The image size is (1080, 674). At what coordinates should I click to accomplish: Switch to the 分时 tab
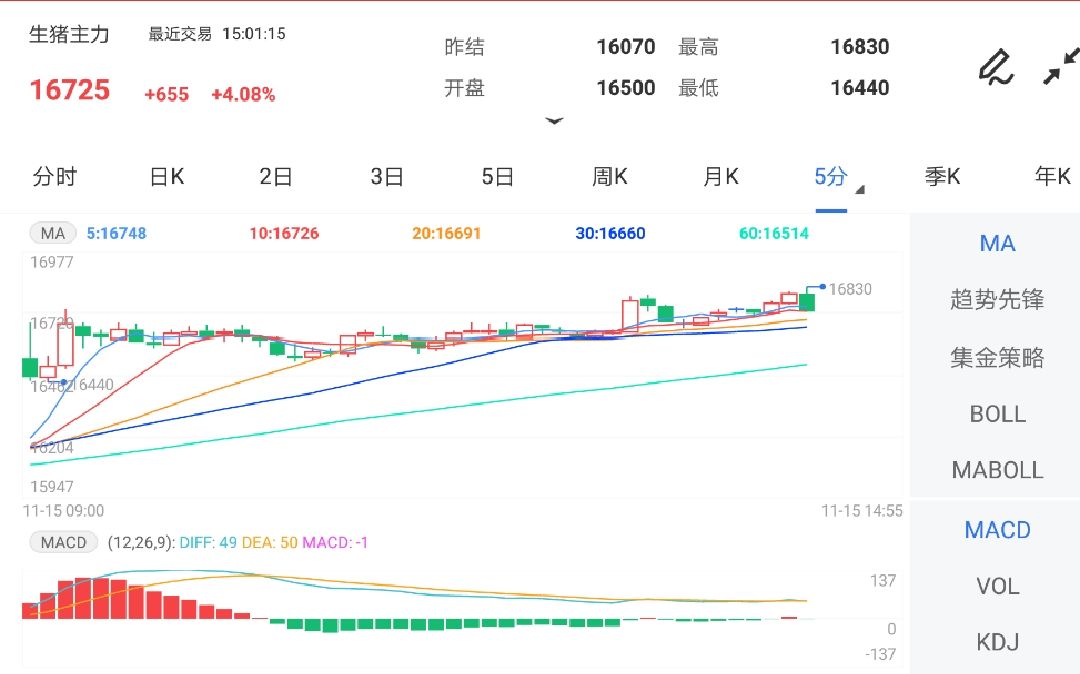[x=54, y=177]
